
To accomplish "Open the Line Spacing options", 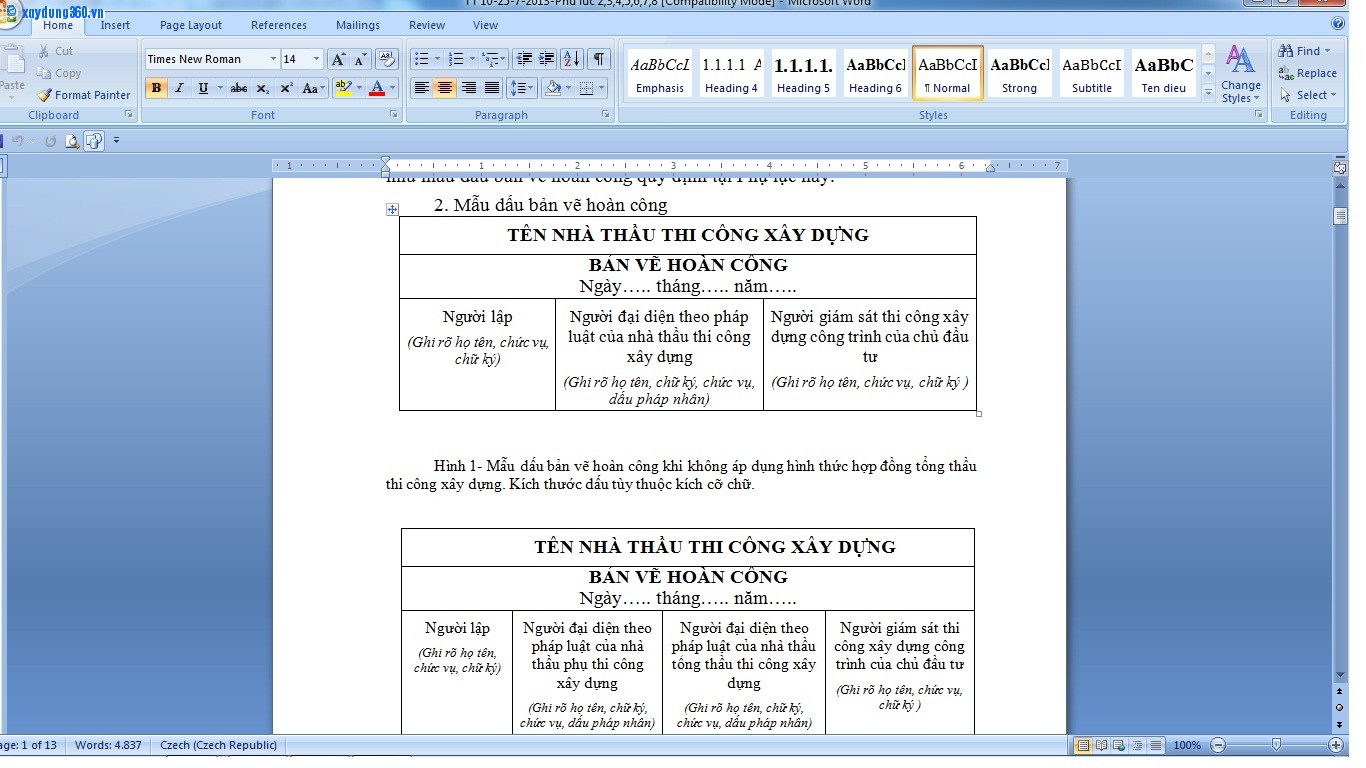I will (522, 88).
